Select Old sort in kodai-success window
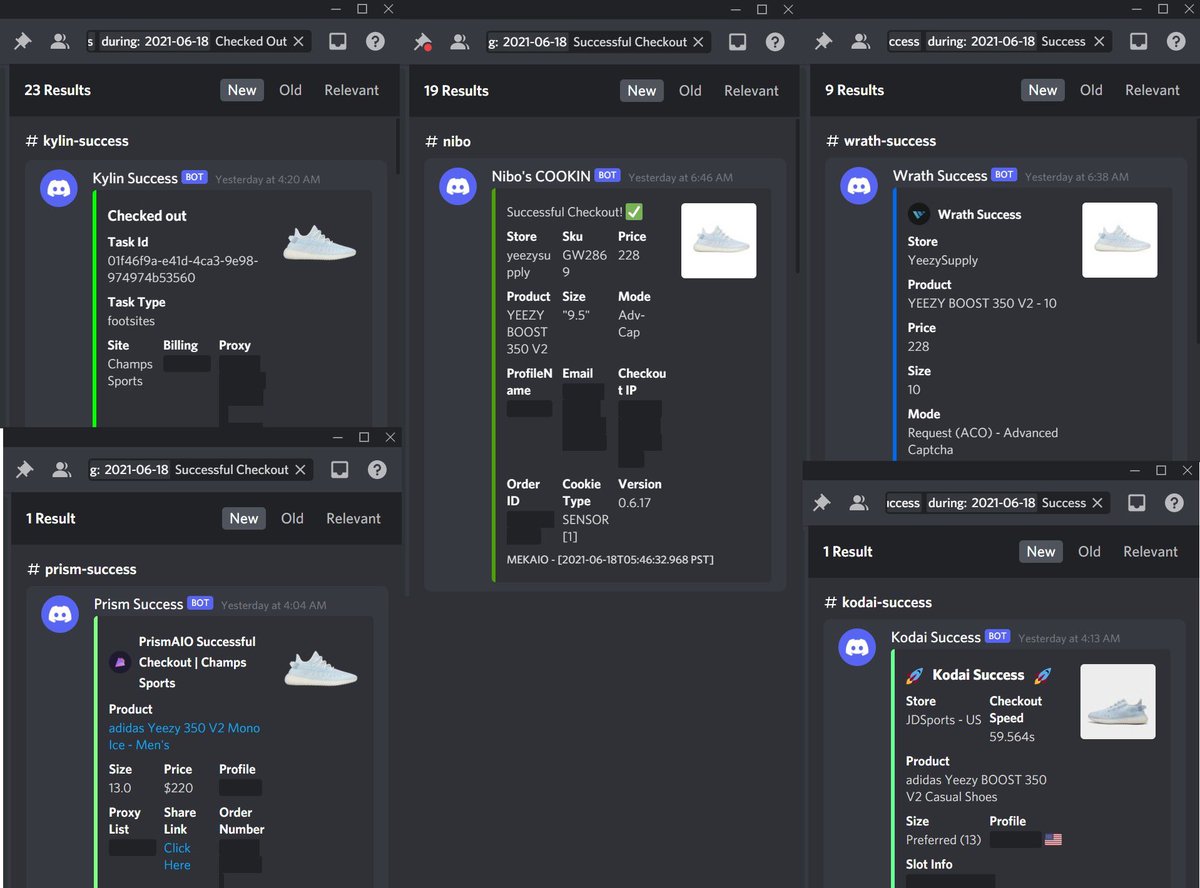The image size is (1200, 888). [1089, 551]
